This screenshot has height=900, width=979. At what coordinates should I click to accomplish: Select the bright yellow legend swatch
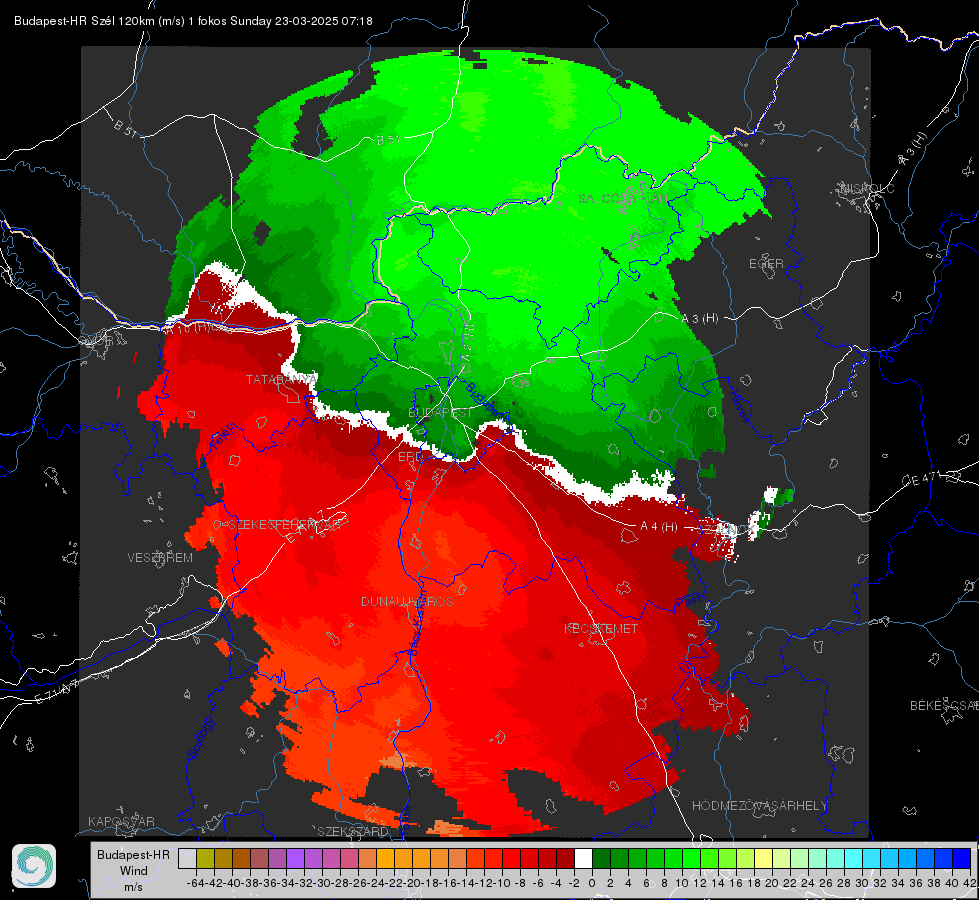click(764, 859)
